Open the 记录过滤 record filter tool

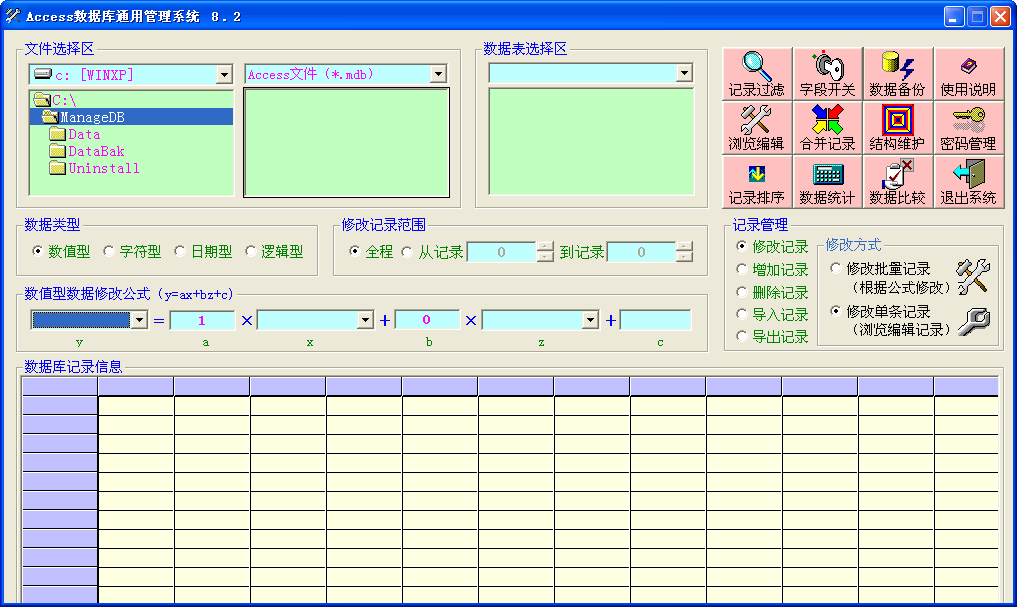tap(757, 74)
